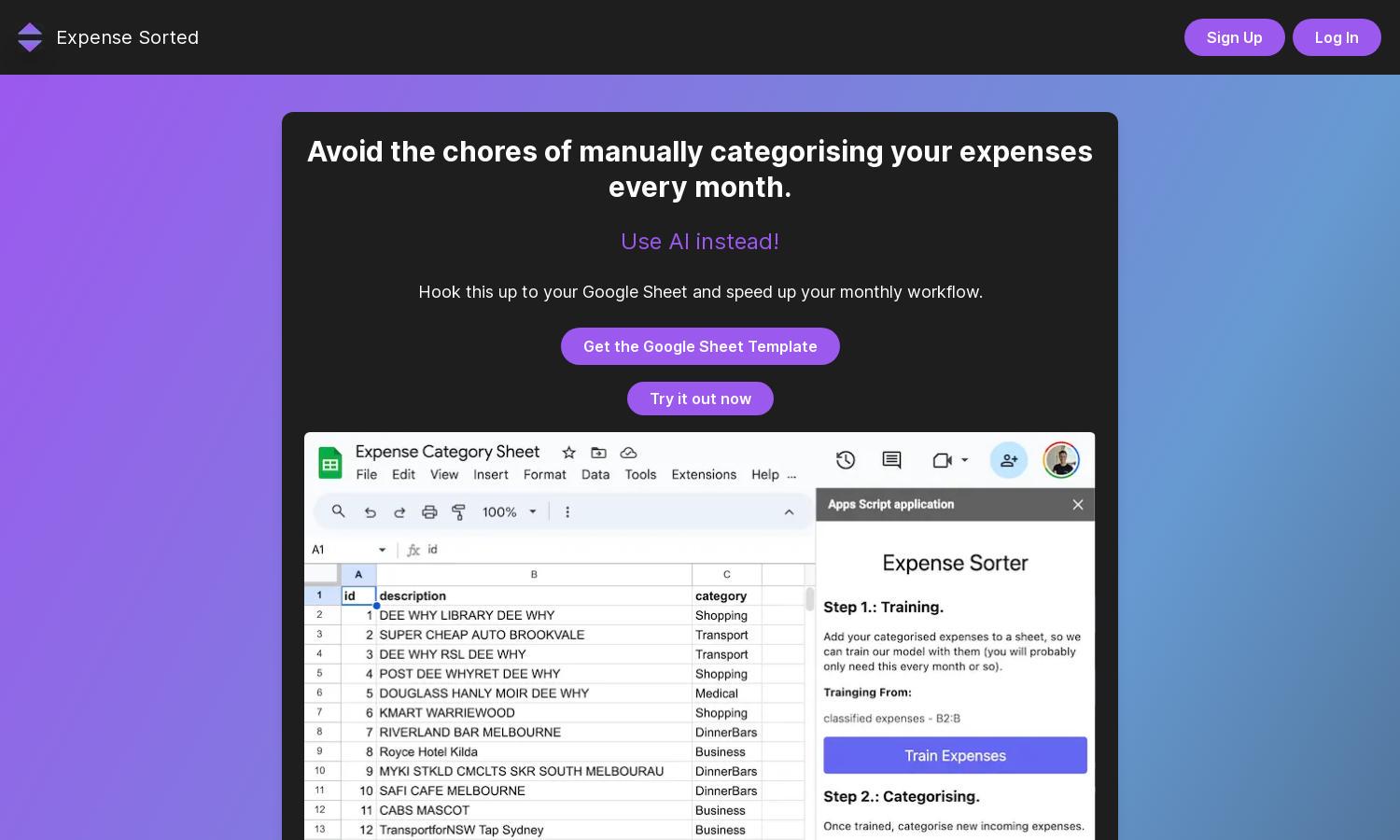Viewport: 1400px width, 840px height.
Task: Open the 100% zoom dropdown
Action: 509,511
